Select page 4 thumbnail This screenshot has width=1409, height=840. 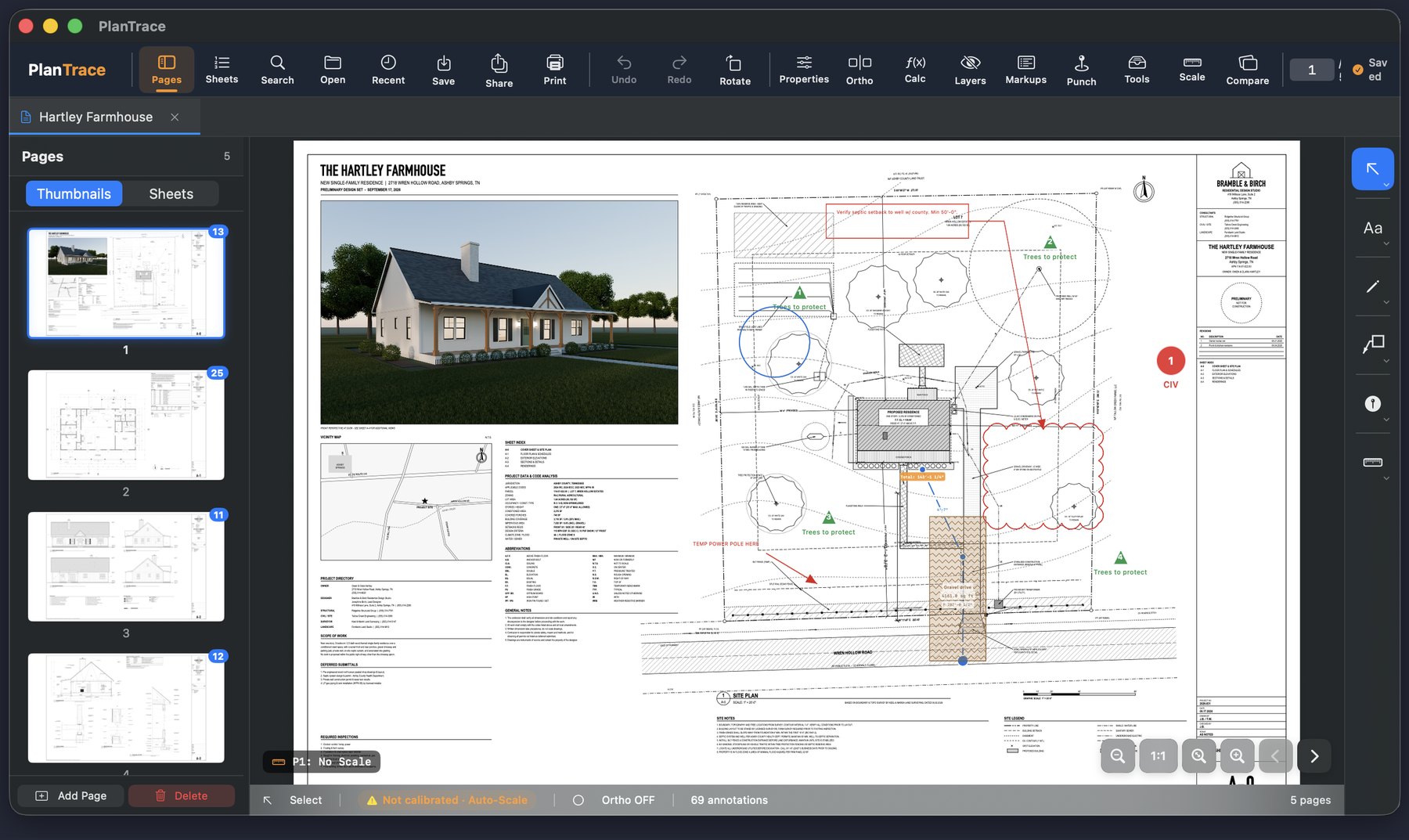pyautogui.click(x=126, y=708)
